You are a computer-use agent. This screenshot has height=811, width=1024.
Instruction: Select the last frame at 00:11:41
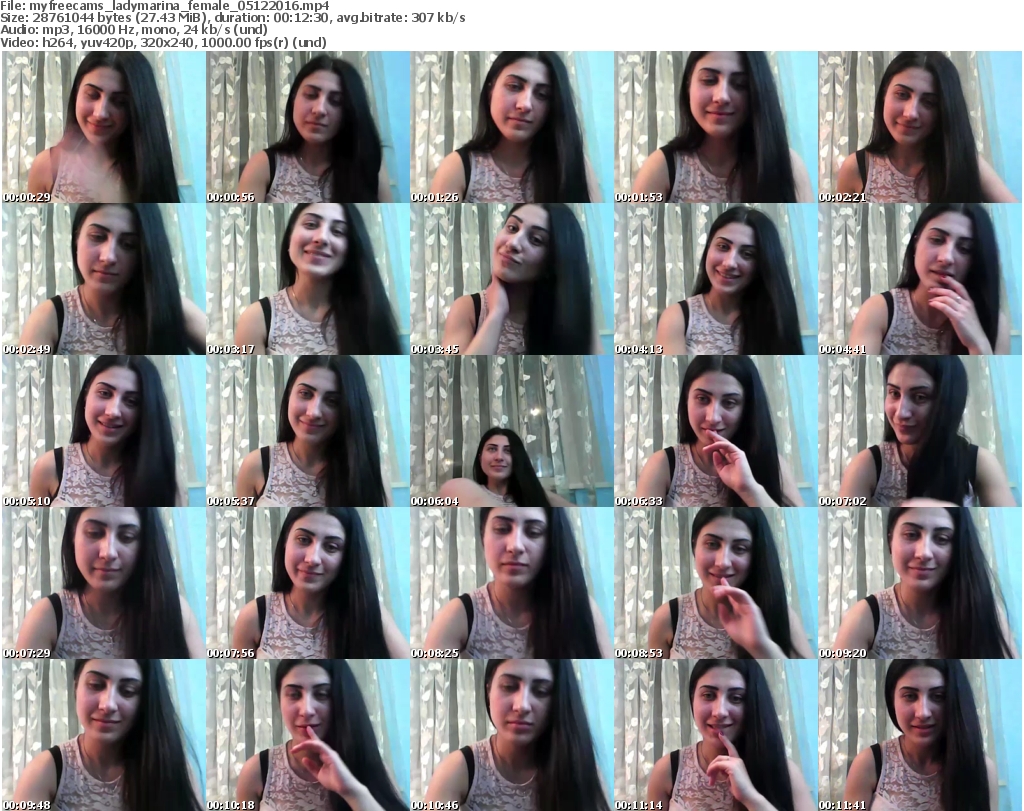tap(919, 735)
